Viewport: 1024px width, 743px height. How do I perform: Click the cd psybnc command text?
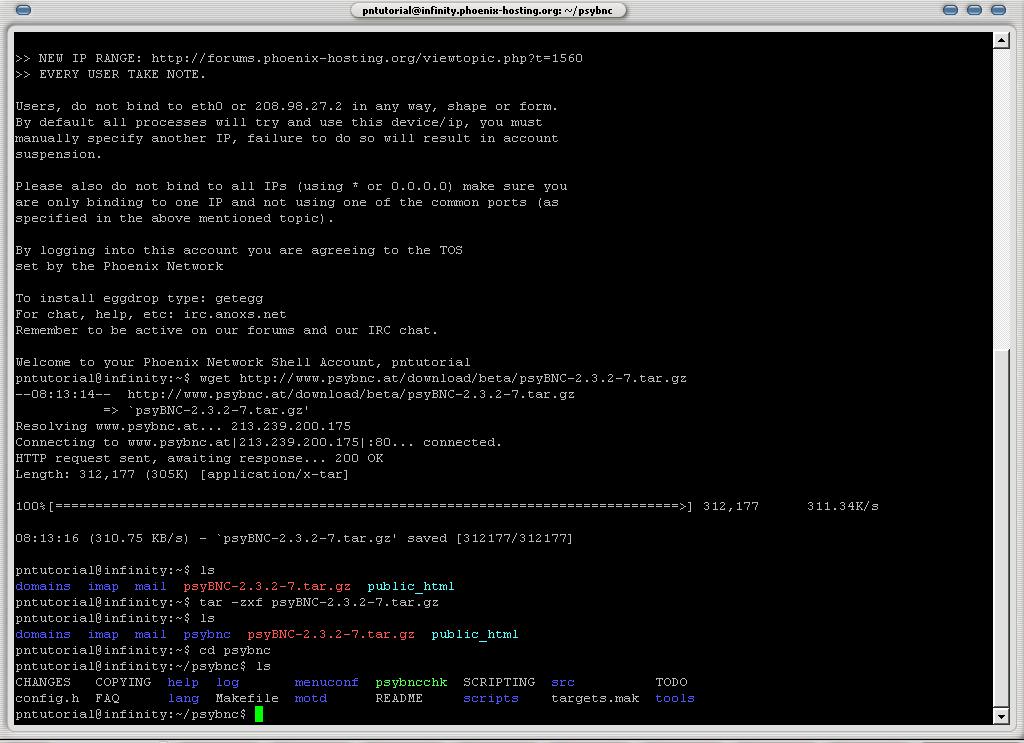click(235, 650)
